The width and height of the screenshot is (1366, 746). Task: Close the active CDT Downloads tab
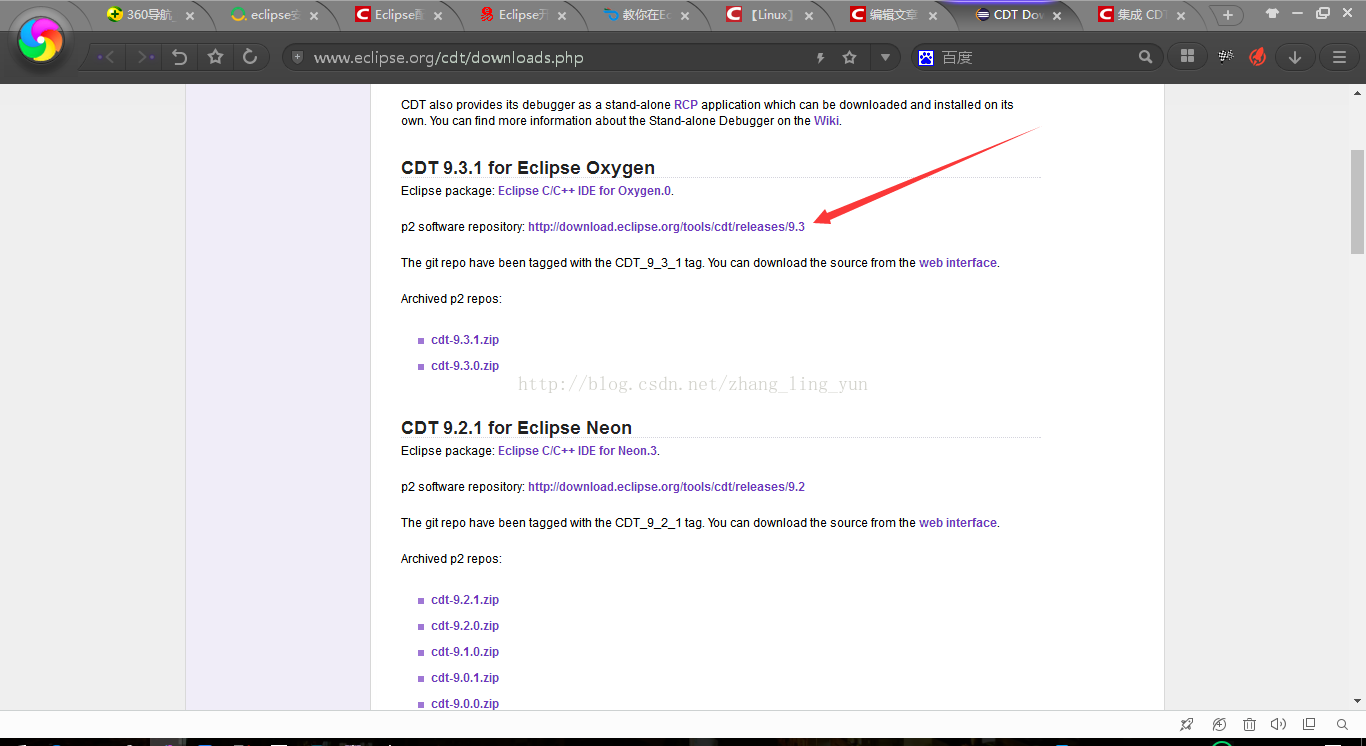pyautogui.click(x=1058, y=16)
